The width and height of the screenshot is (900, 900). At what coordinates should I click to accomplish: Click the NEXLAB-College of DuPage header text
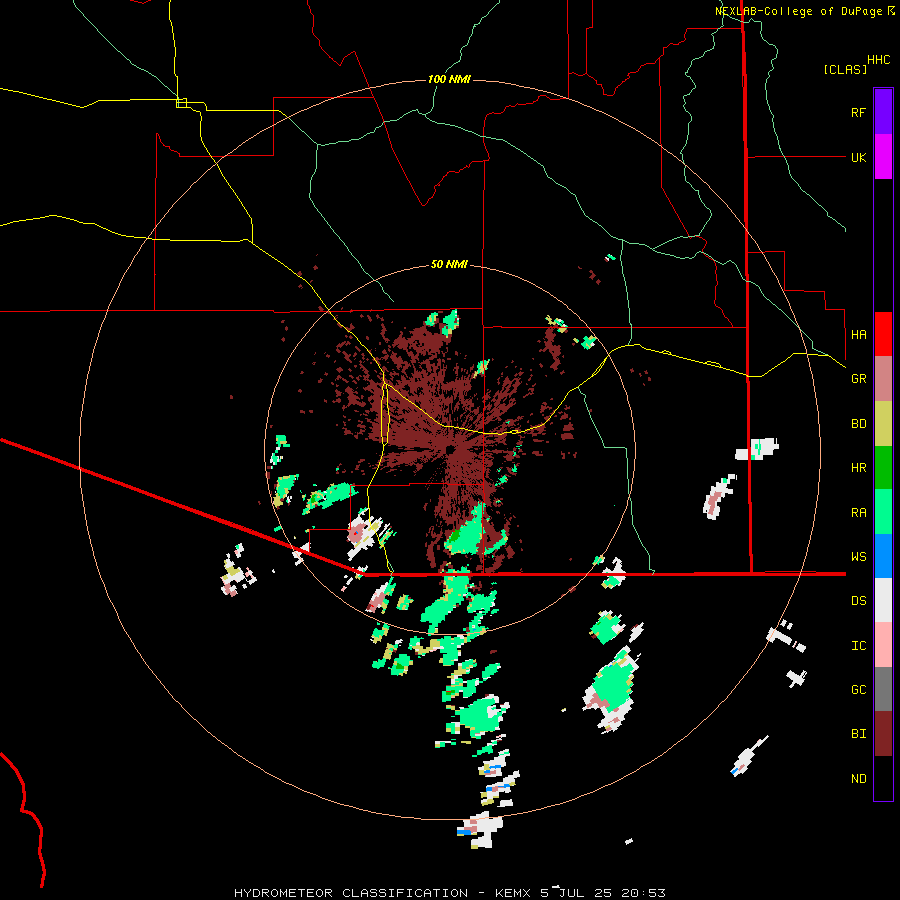pyautogui.click(x=798, y=11)
